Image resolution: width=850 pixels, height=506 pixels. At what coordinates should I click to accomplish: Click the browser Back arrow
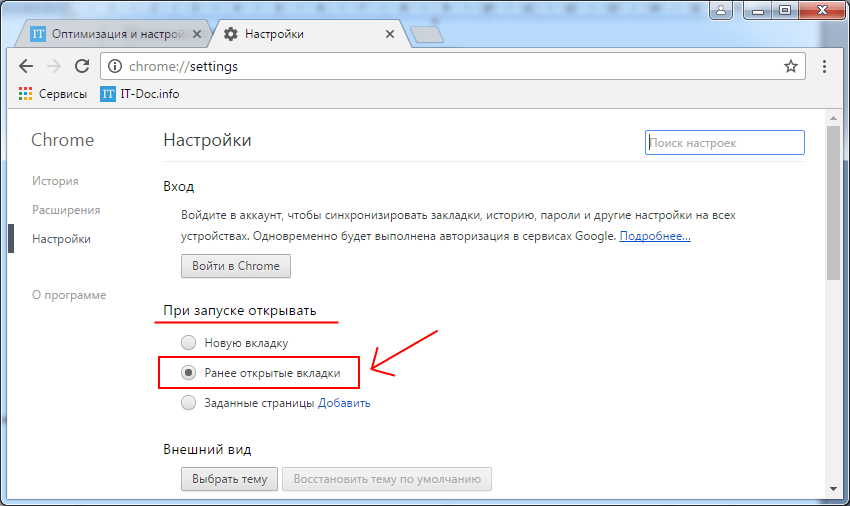point(26,67)
